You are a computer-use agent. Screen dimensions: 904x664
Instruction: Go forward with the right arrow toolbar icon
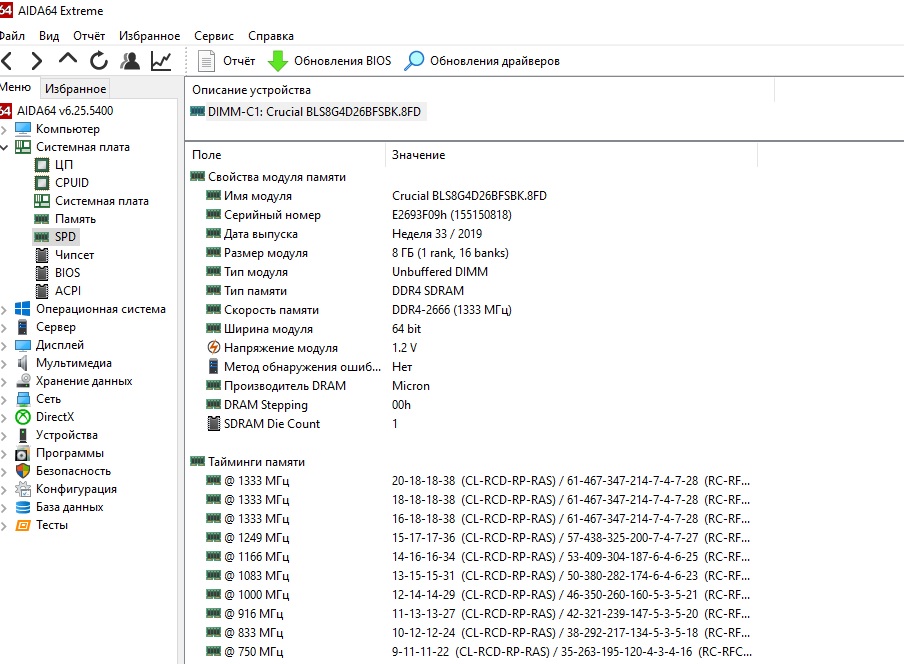tap(36, 61)
